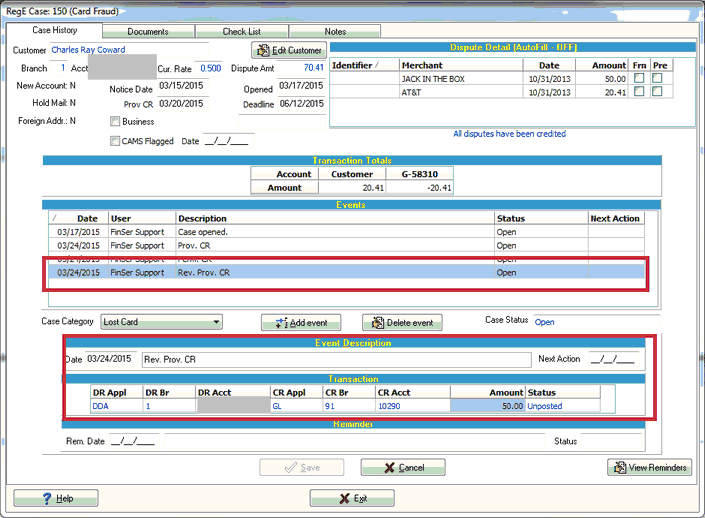The image size is (705, 518).
Task: Click the Case Status field showing Open
Action: point(597,322)
